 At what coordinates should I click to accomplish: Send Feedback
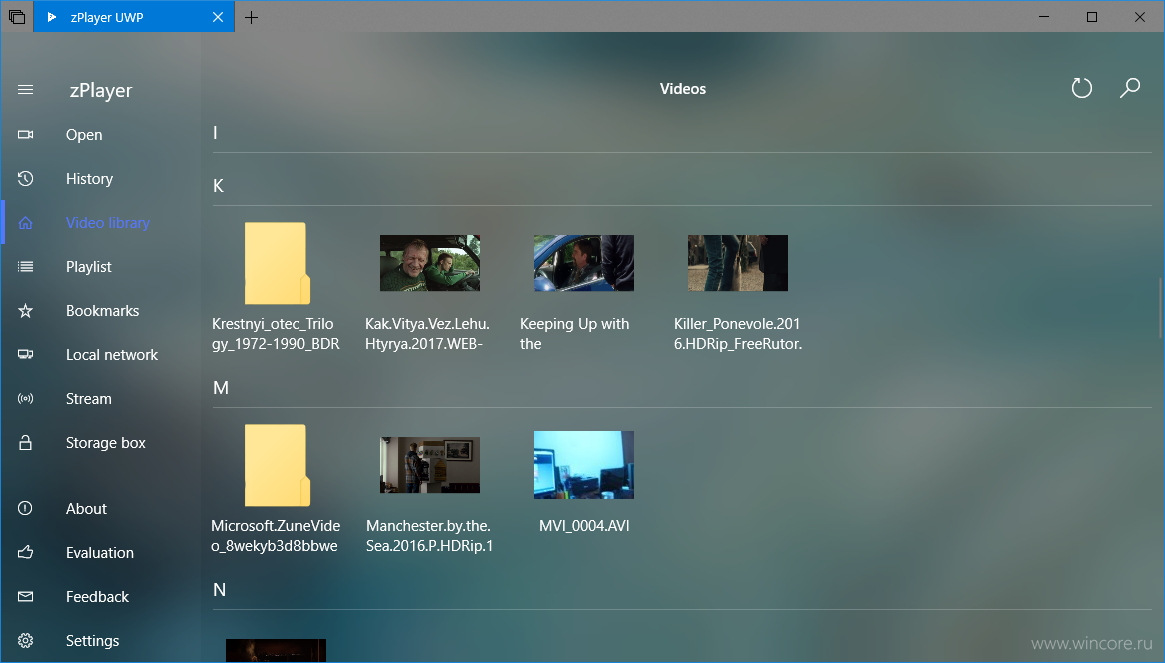click(97, 596)
